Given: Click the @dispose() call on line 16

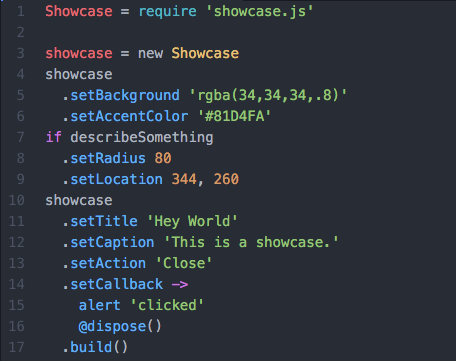Looking at the screenshot, I should pos(120,326).
